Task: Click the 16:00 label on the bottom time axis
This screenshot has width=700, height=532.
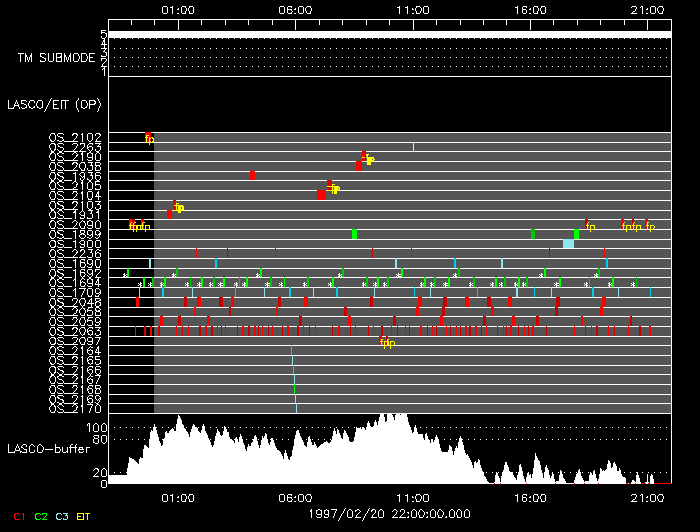Action: pos(530,497)
